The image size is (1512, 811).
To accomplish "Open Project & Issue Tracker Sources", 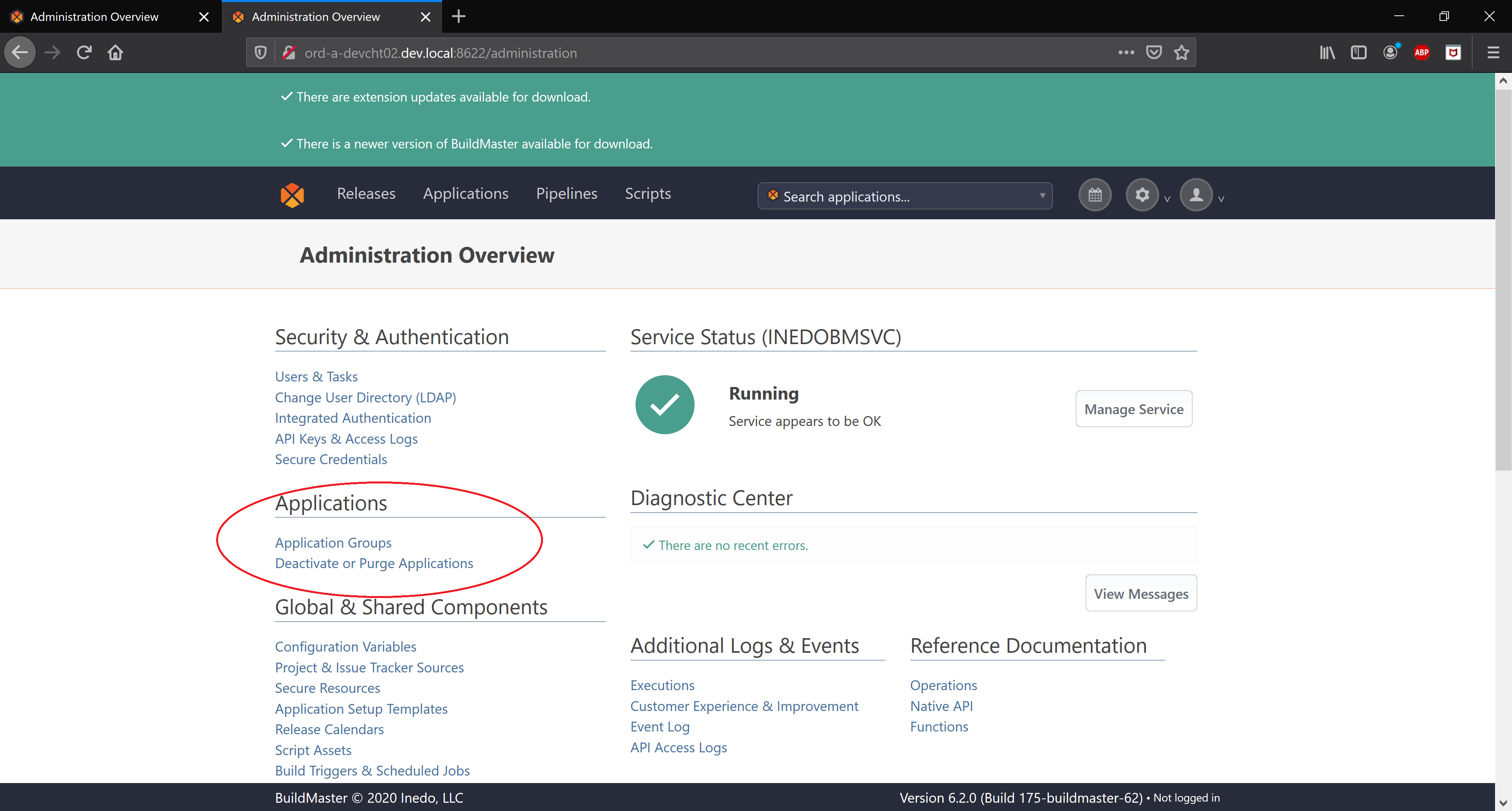I will tap(369, 667).
